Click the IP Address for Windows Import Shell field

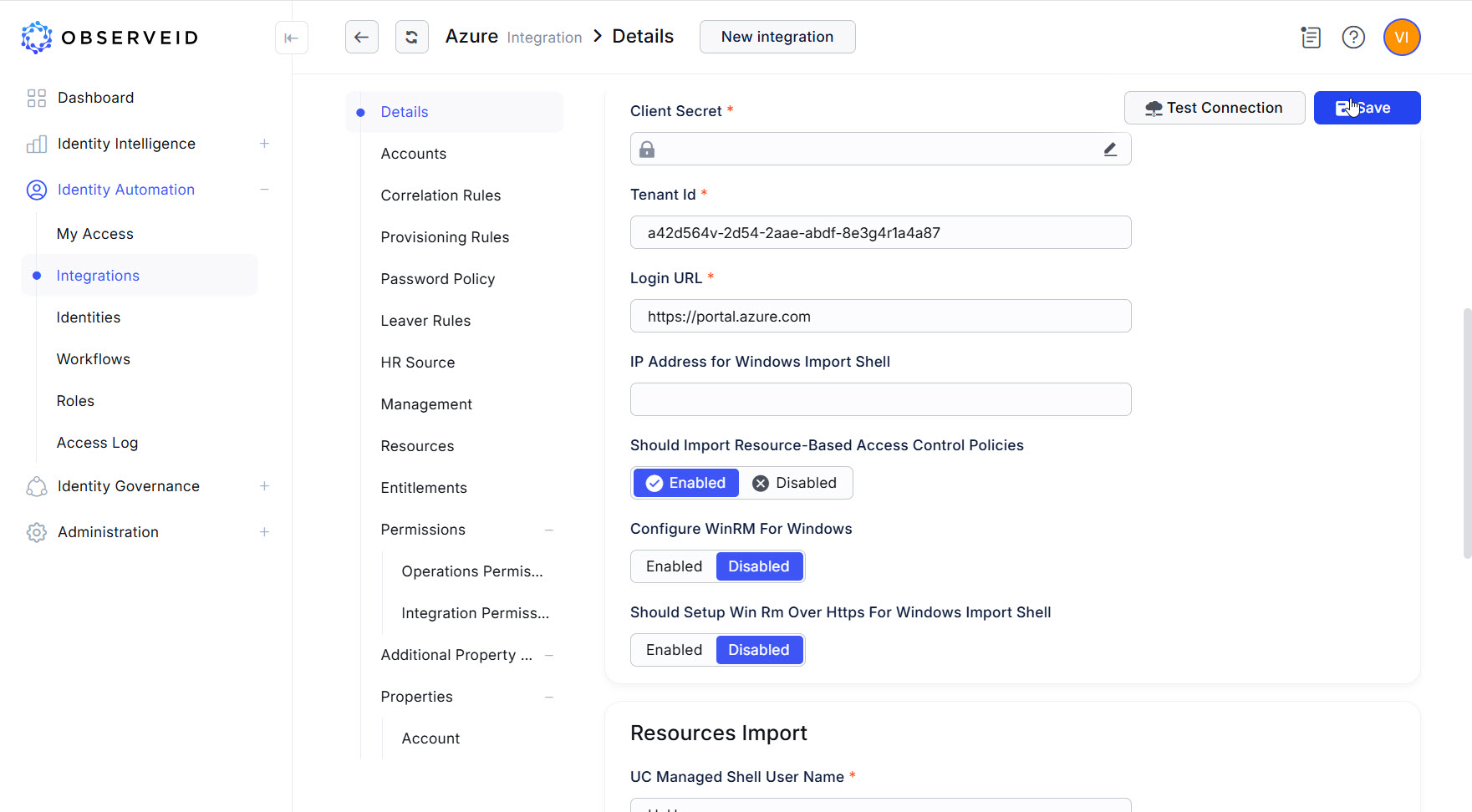(x=880, y=399)
